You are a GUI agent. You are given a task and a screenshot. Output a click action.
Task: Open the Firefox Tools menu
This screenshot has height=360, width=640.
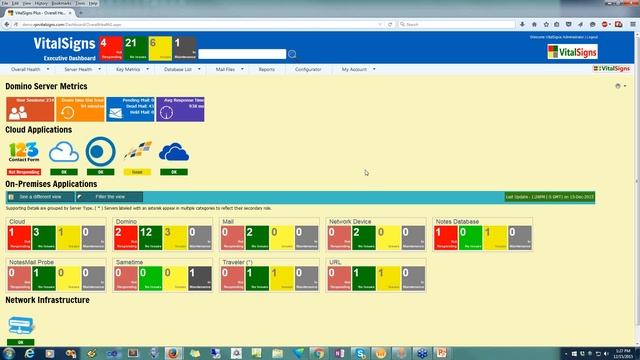point(80,3)
